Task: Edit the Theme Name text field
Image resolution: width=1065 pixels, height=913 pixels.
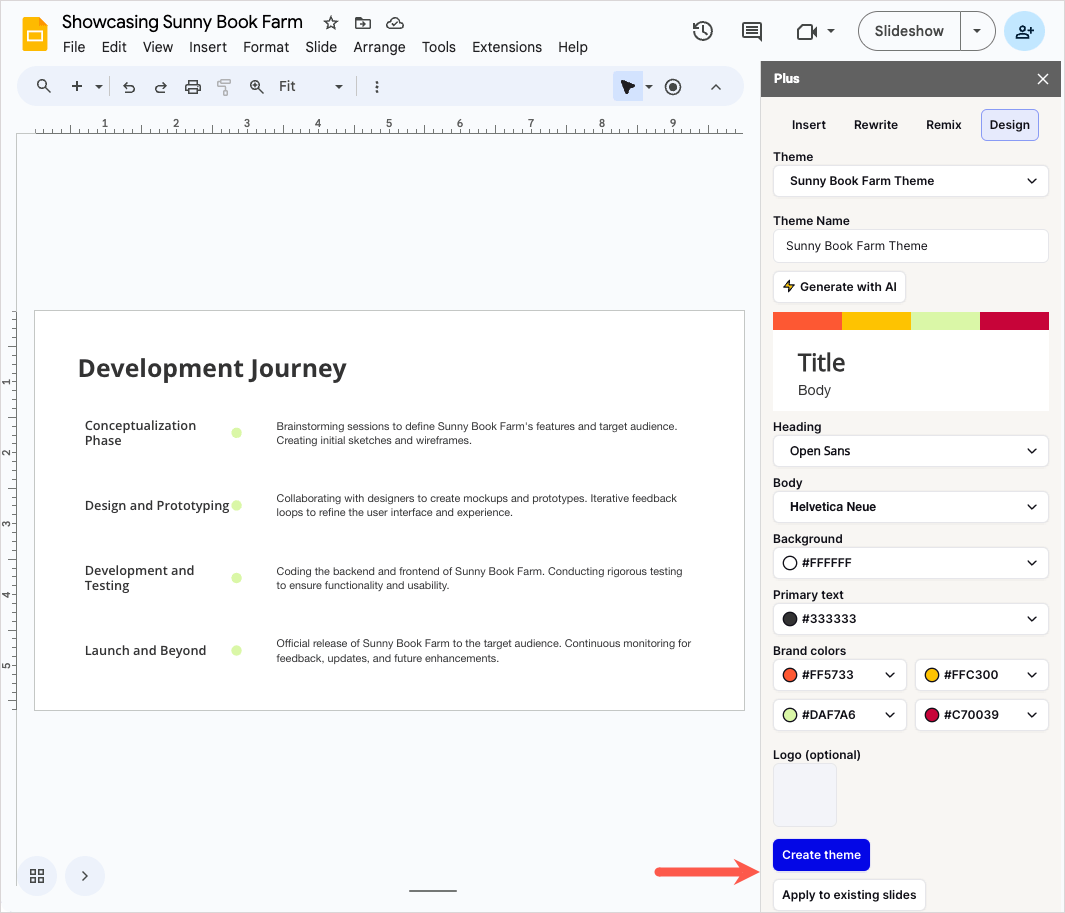Action: point(910,246)
